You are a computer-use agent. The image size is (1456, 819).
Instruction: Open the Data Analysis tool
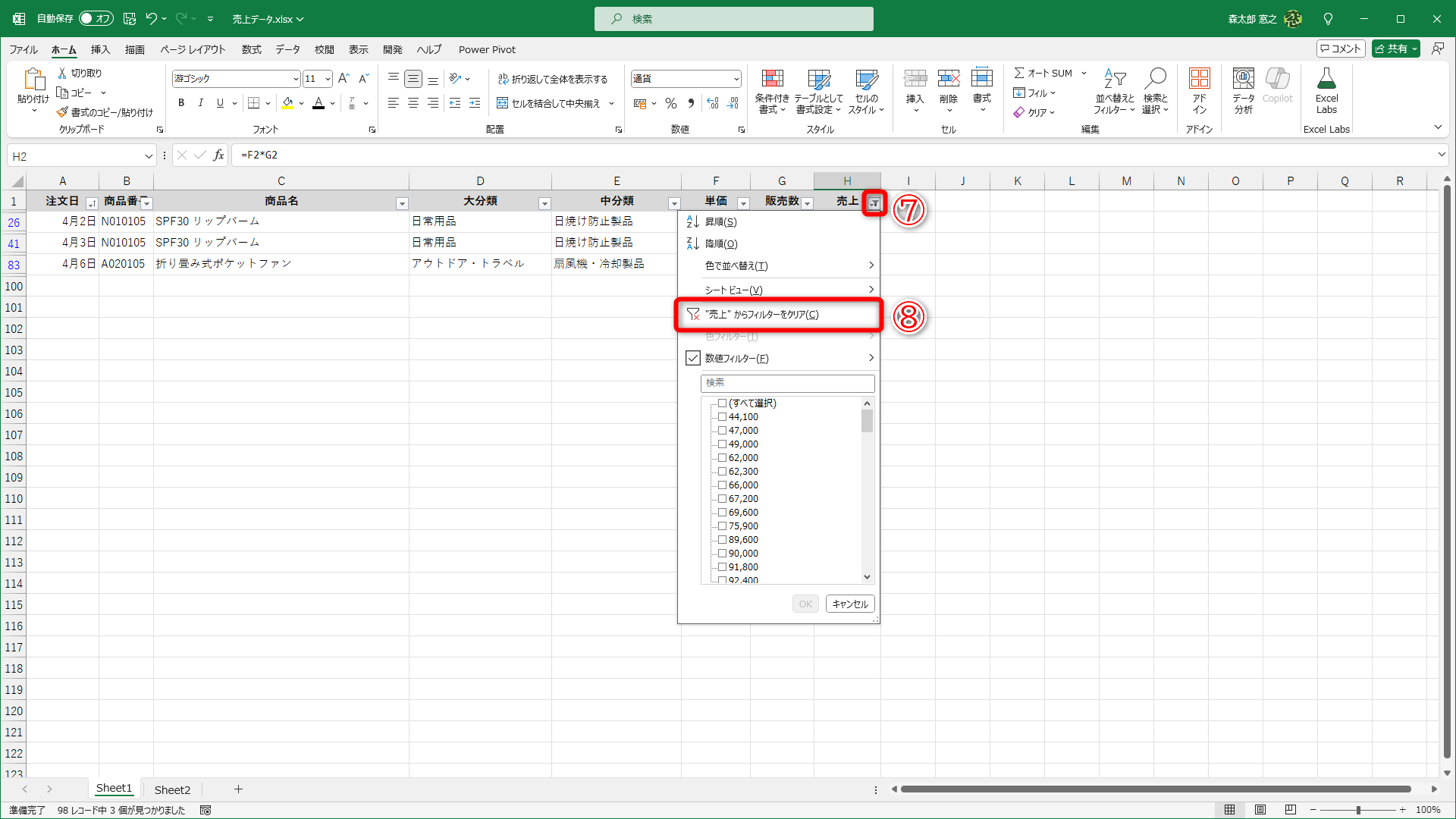point(1243,79)
